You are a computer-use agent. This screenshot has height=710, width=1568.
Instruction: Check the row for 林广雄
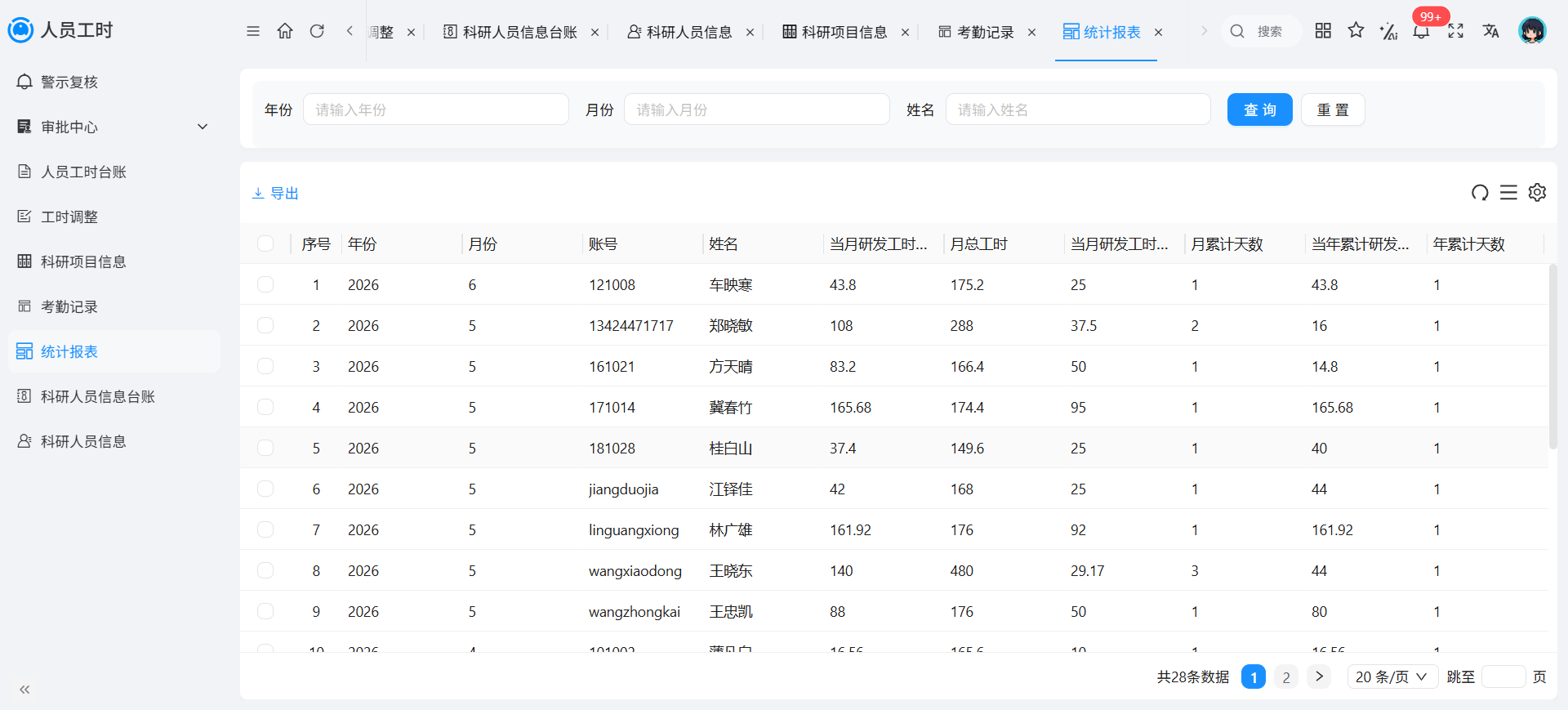click(265, 529)
